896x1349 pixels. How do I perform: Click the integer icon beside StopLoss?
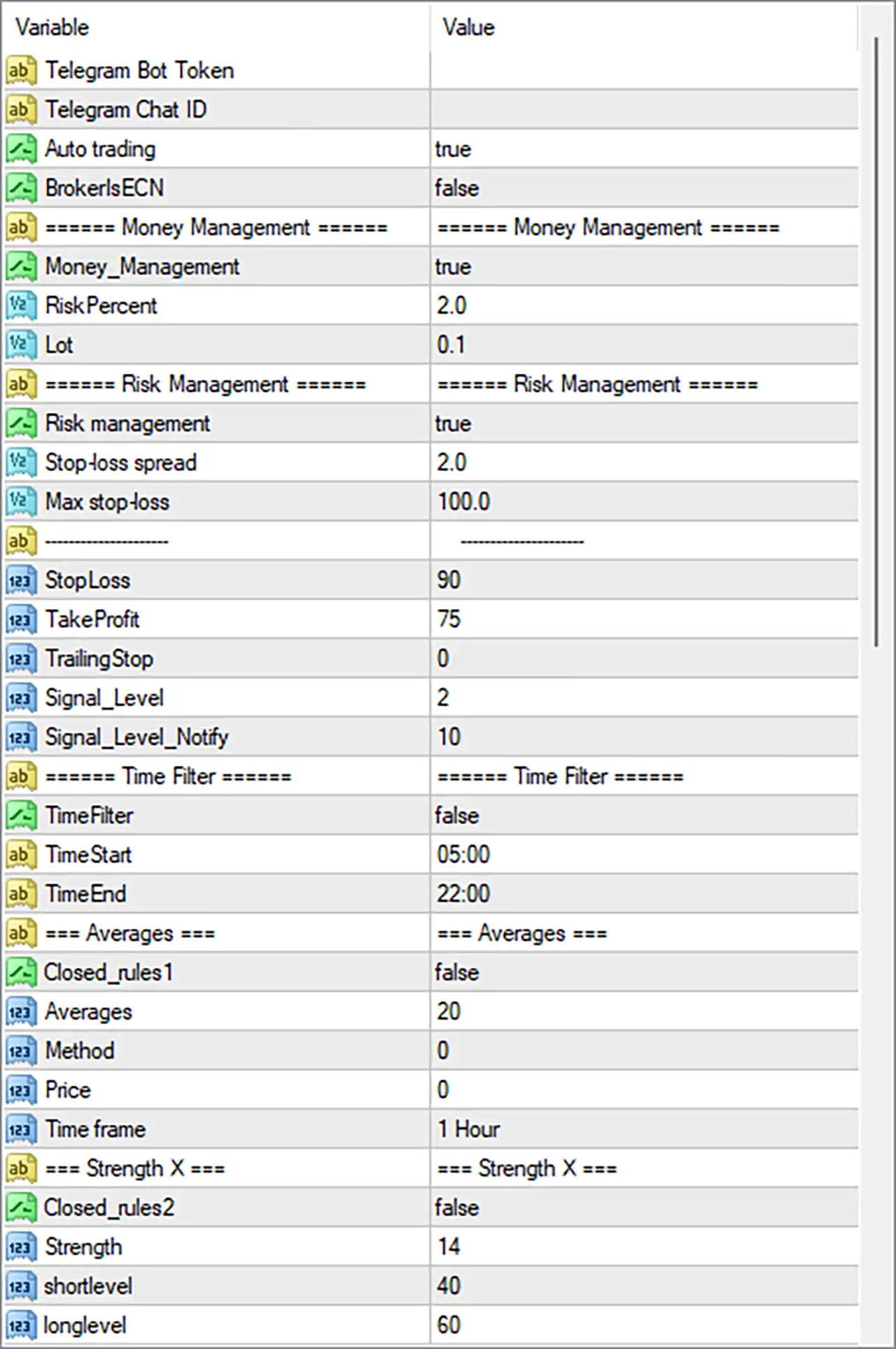coord(21,580)
